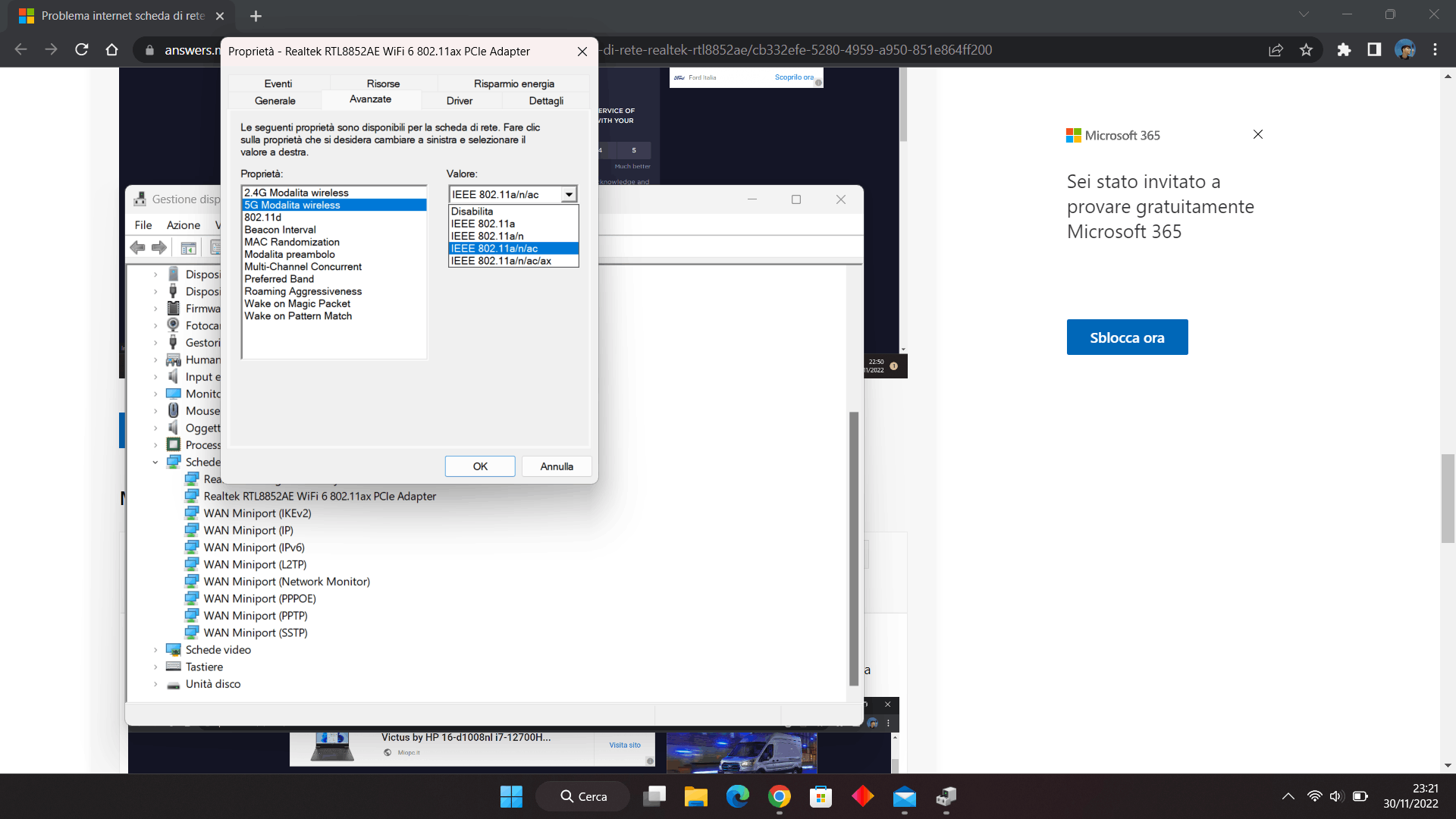Click the show/hide console tree toolbar icon

point(188,248)
